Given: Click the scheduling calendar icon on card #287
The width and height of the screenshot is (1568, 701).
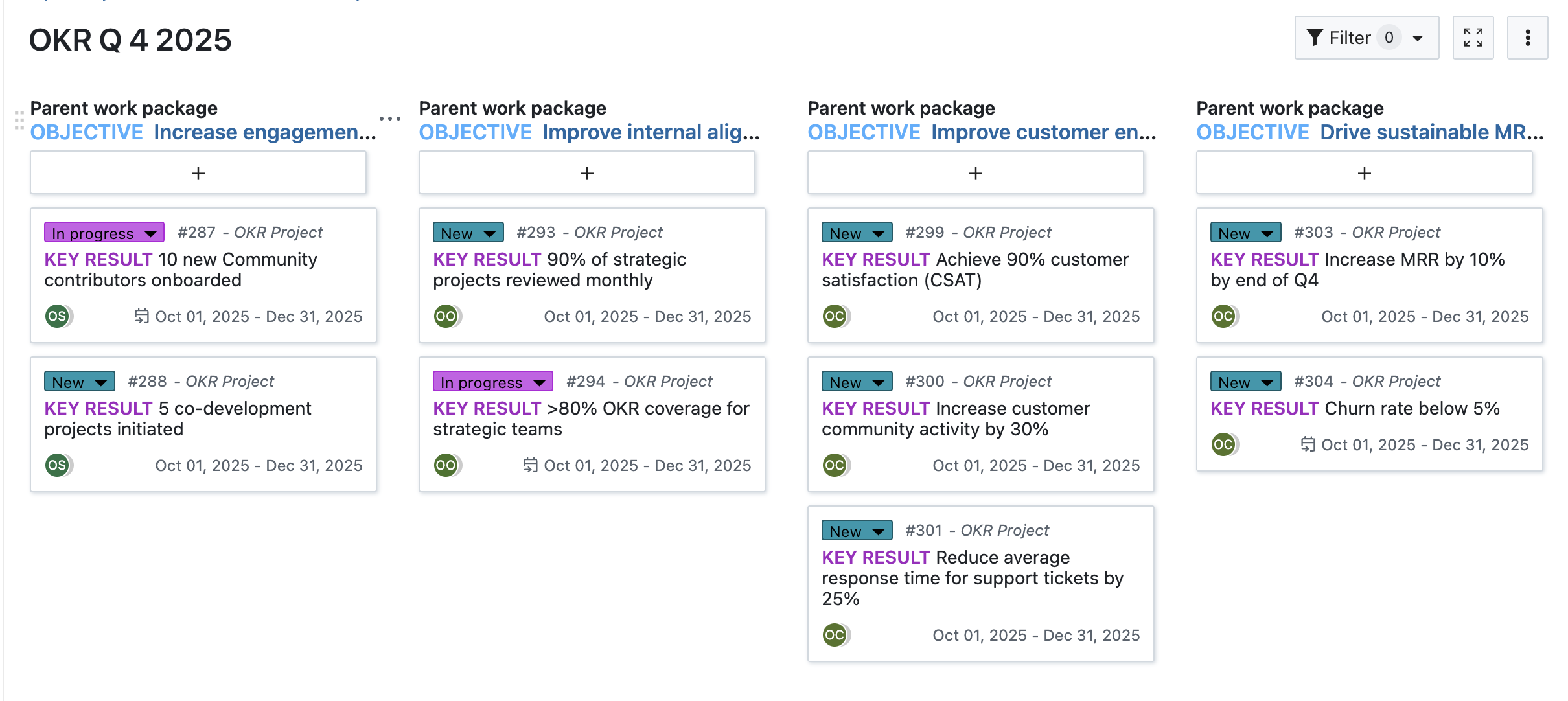Looking at the screenshot, I should (143, 316).
